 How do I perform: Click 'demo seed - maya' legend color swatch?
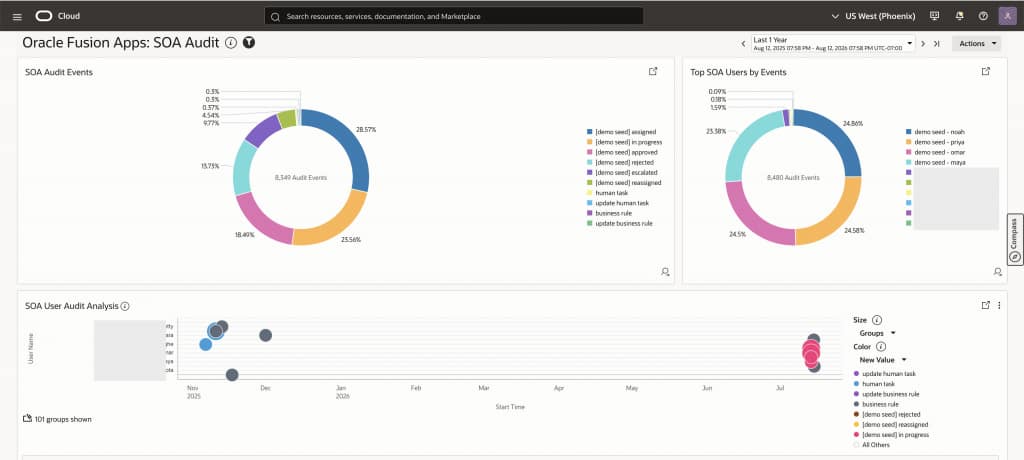point(908,162)
